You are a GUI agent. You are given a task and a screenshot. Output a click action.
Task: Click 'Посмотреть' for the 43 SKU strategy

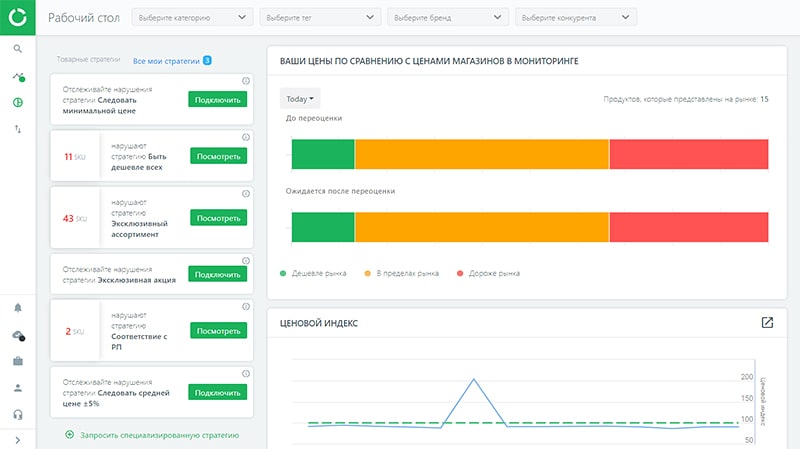(218, 218)
